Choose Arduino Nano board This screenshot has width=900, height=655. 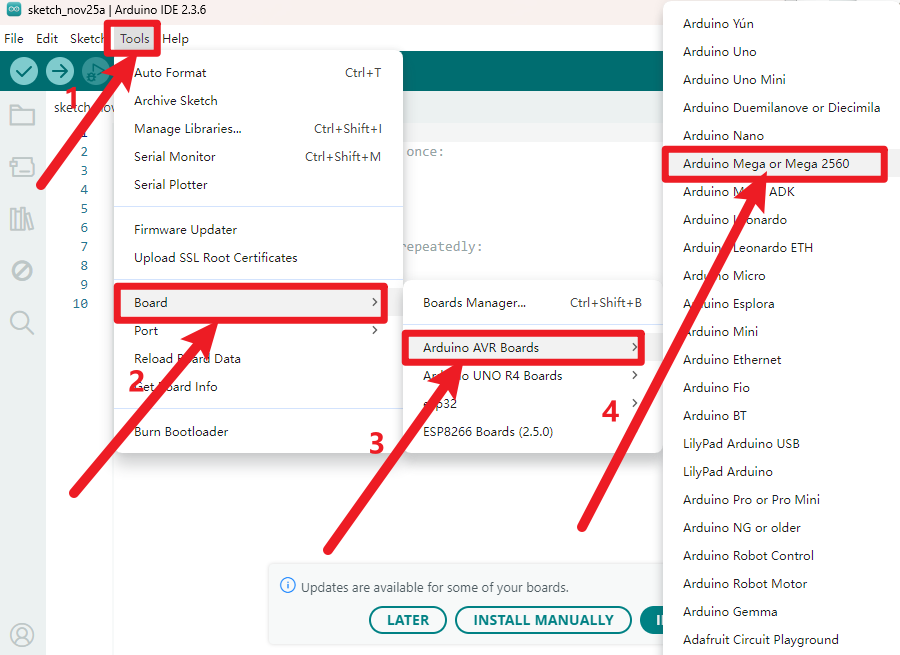coord(781,136)
